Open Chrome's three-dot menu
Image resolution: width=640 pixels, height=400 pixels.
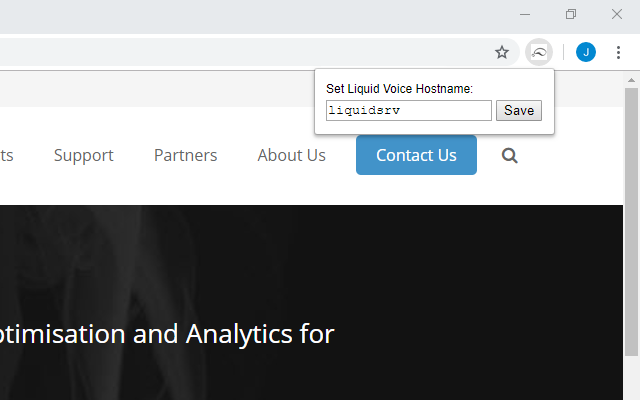(618, 52)
